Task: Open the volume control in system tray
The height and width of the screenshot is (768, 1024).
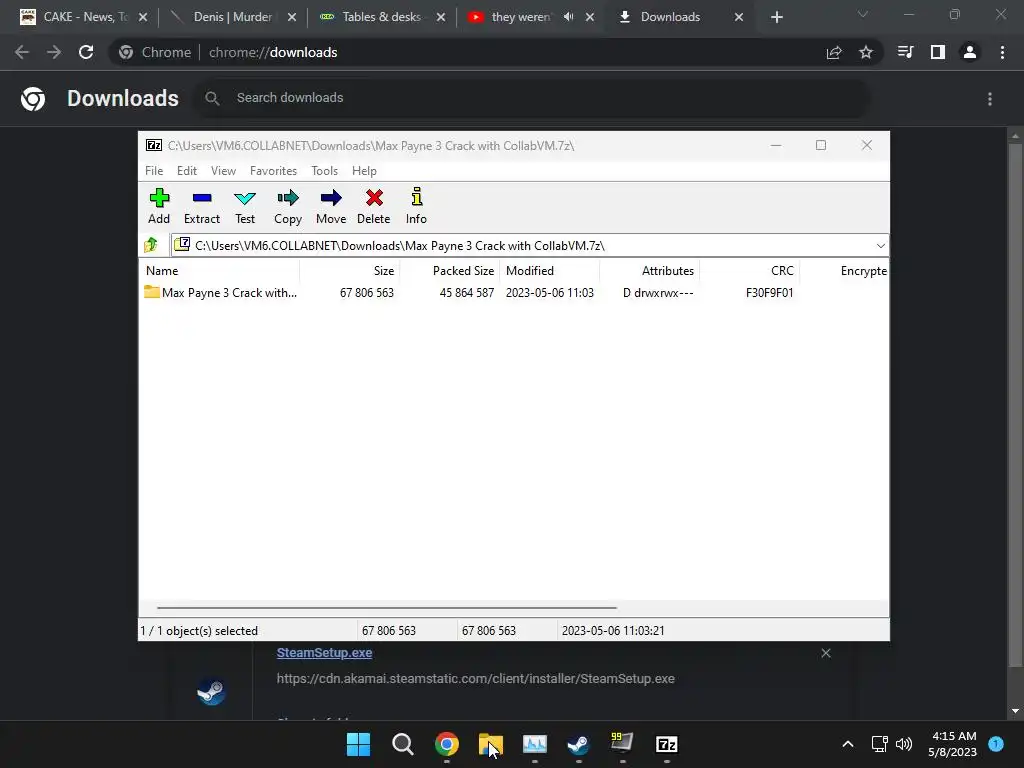Action: coord(904,744)
